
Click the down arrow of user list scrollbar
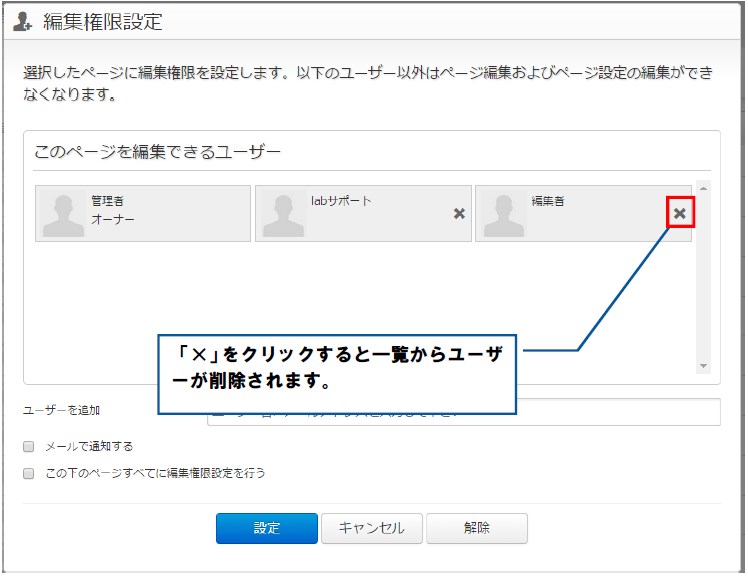coord(703,366)
